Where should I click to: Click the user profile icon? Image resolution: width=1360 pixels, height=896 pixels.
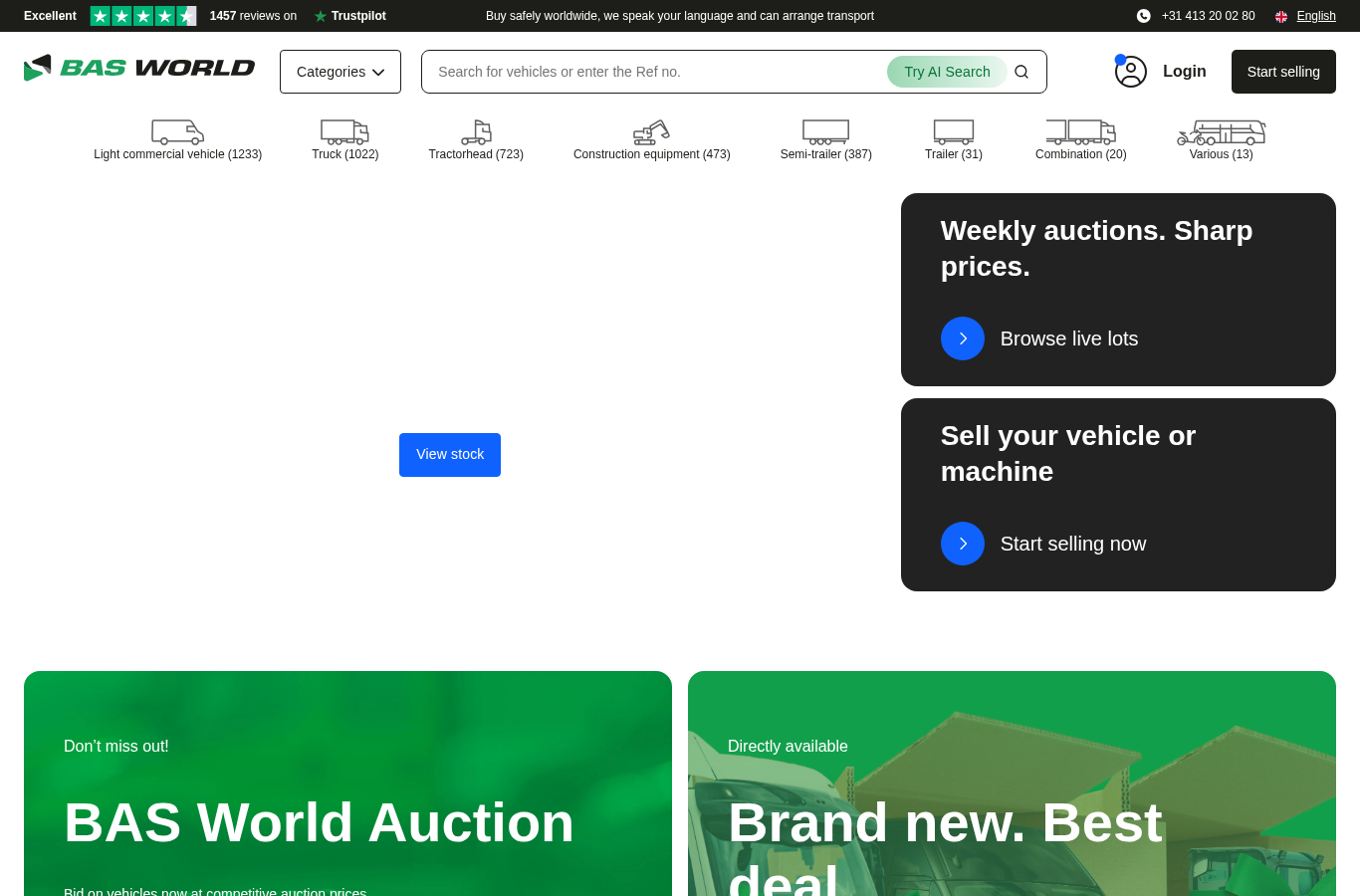click(1131, 72)
